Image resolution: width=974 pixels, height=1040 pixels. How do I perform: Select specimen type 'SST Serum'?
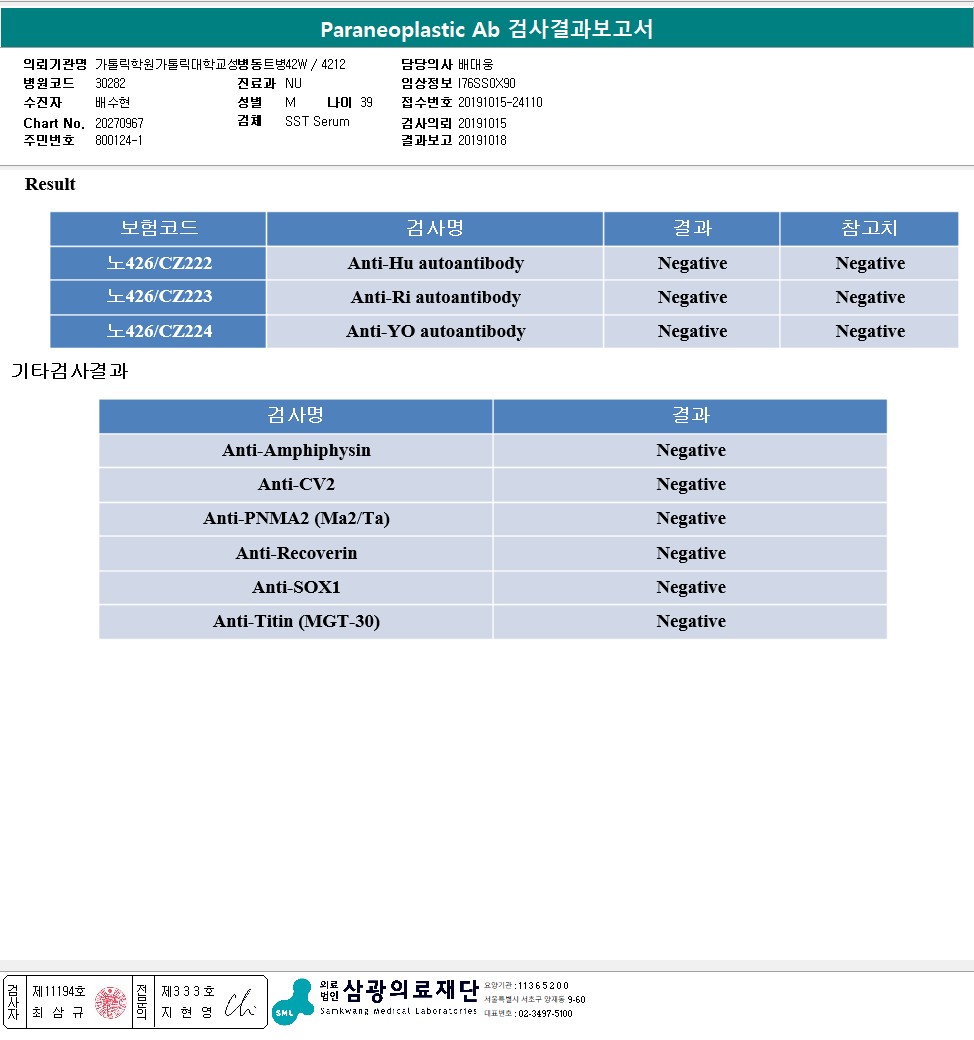317,121
